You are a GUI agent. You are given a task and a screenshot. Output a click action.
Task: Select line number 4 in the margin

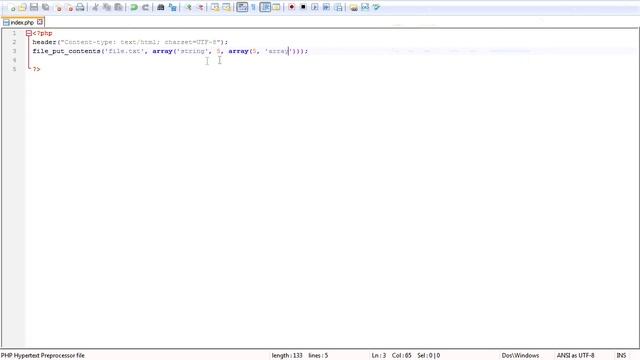14,60
